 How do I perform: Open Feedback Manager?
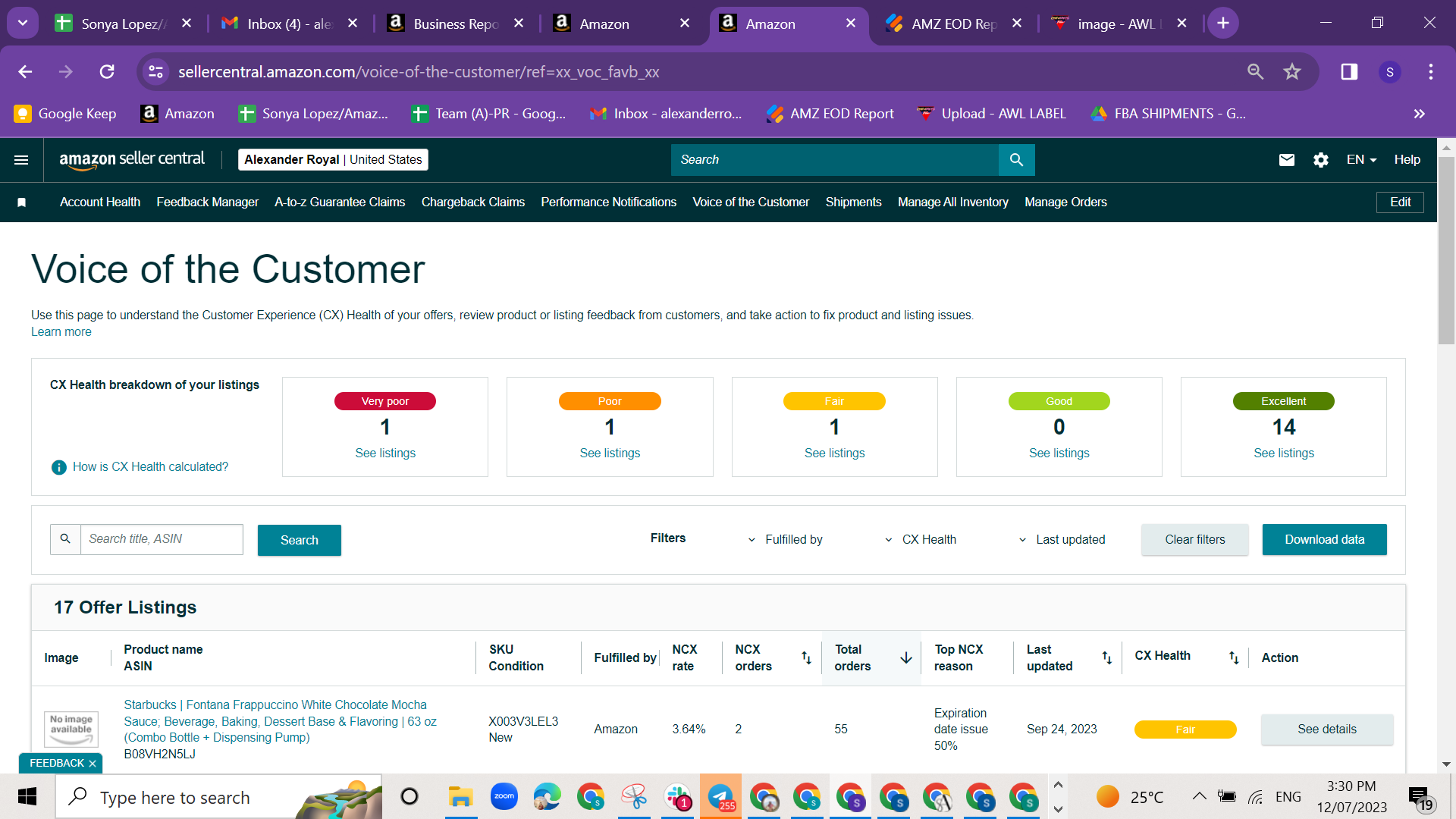pos(207,202)
